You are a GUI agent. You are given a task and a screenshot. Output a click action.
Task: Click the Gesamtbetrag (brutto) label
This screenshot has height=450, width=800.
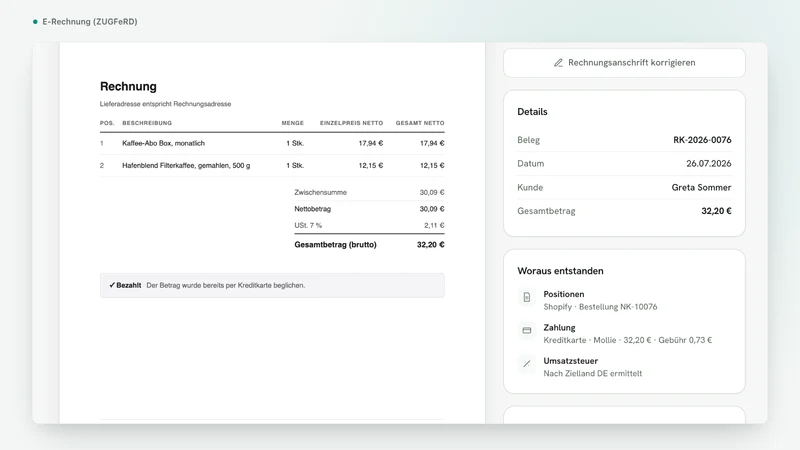335,244
